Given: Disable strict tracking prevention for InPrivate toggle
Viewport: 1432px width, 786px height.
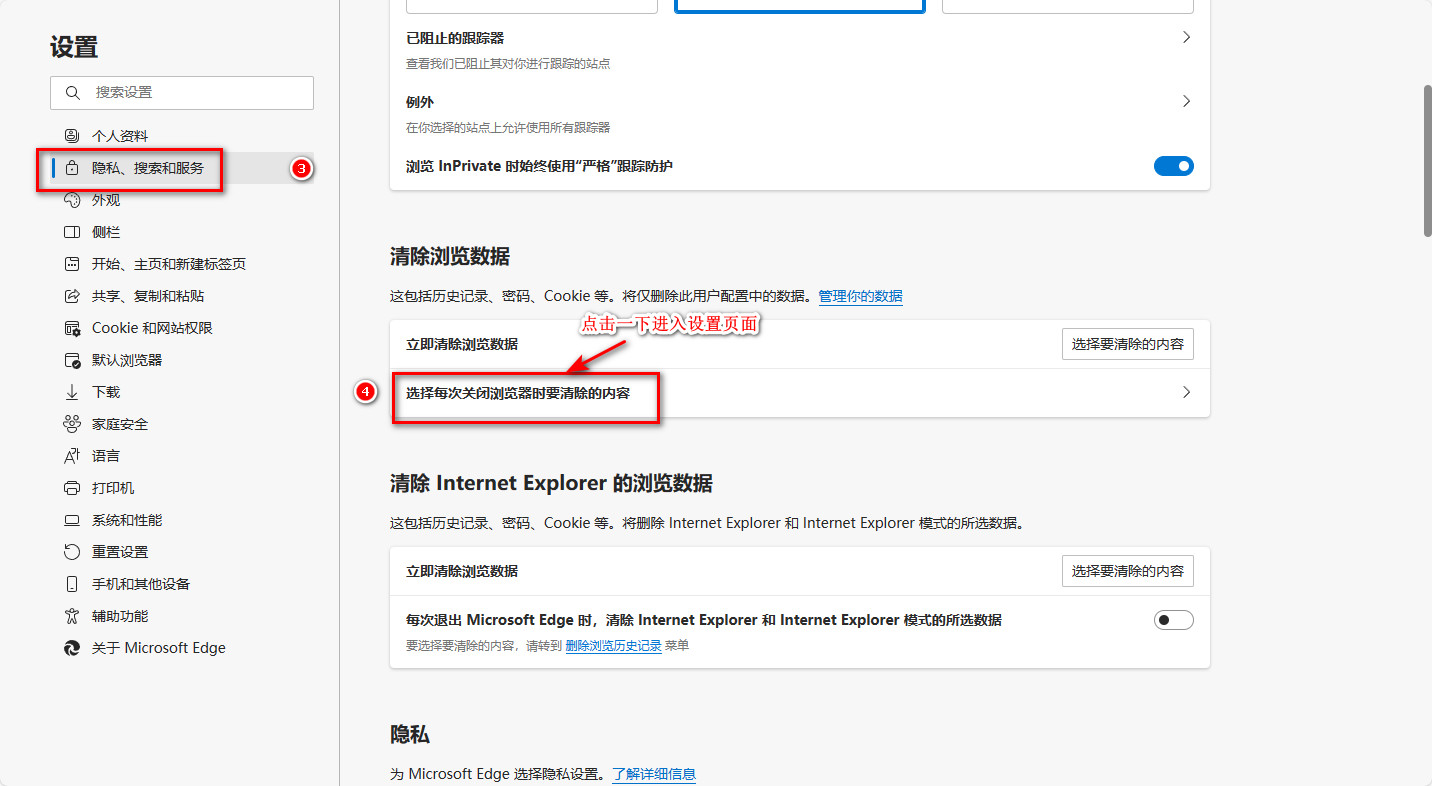Looking at the screenshot, I should [x=1173, y=166].
